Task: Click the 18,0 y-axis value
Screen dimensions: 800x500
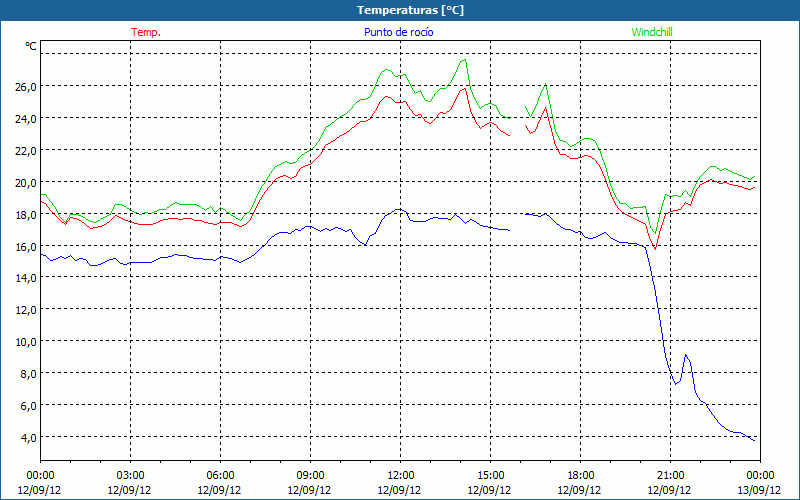Action: (26, 214)
